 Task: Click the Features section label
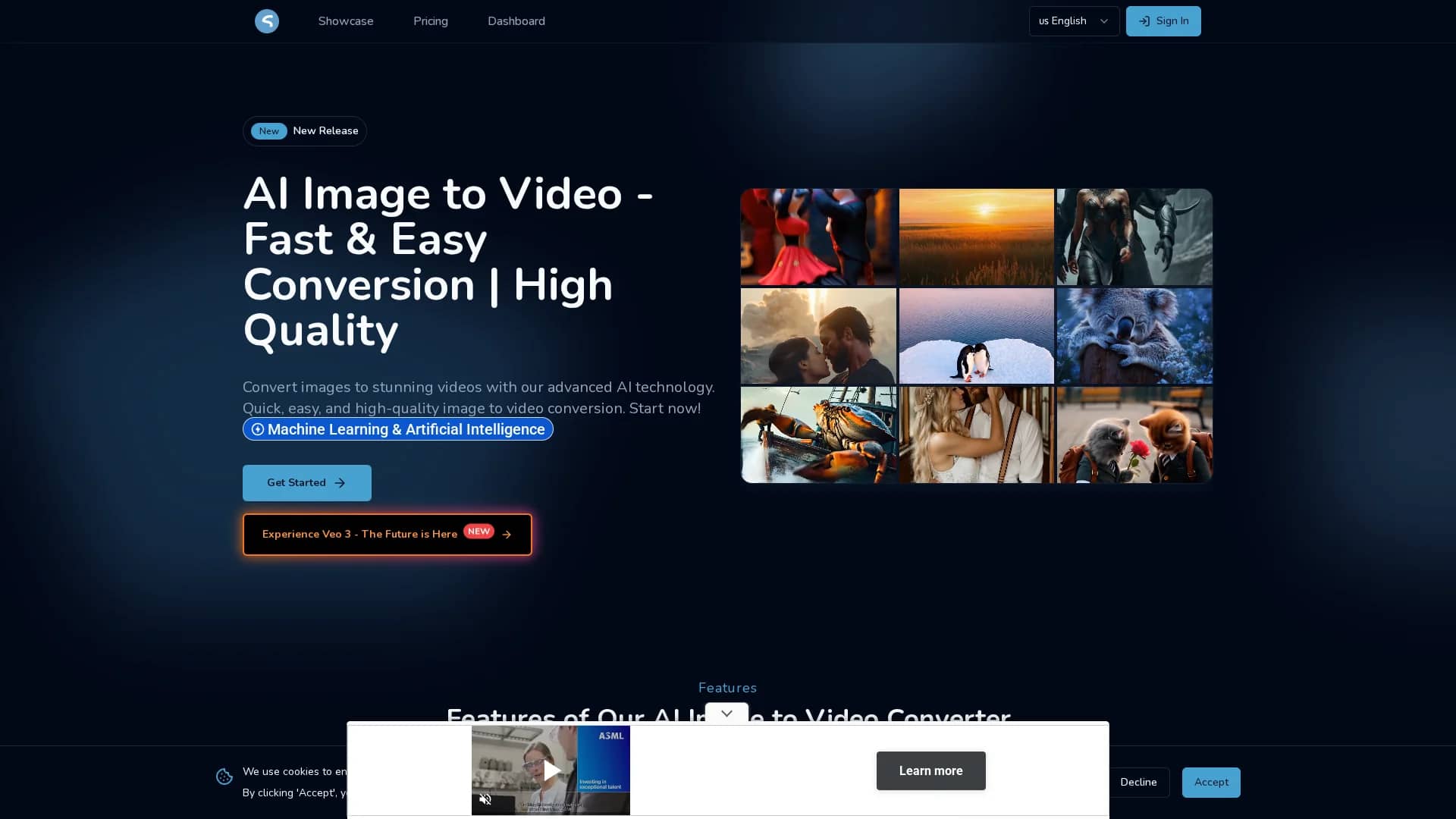(x=727, y=688)
